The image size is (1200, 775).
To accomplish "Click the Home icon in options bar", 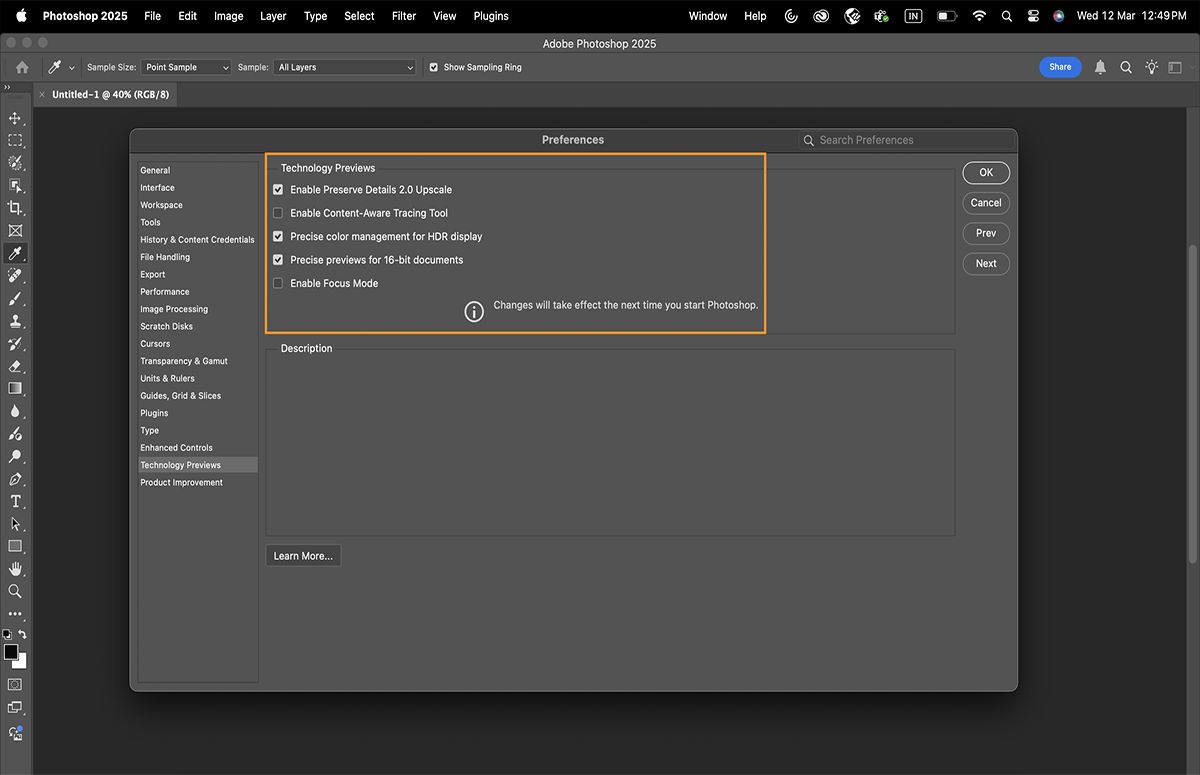I will coord(22,67).
